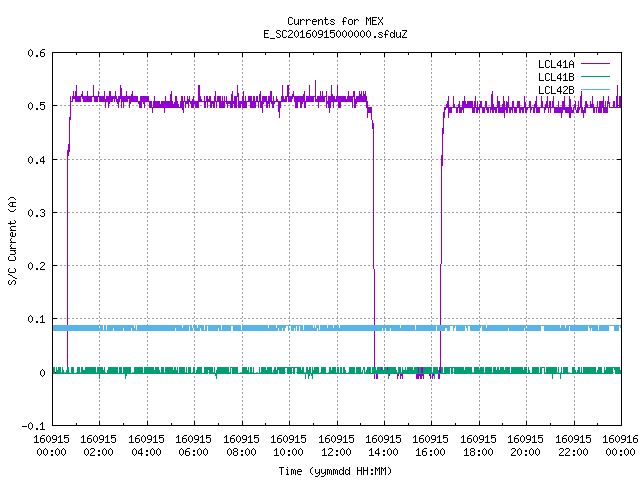Select the filename E_SC20160915000000.sfduZ subtitle
640x480 pixels.
[335, 34]
